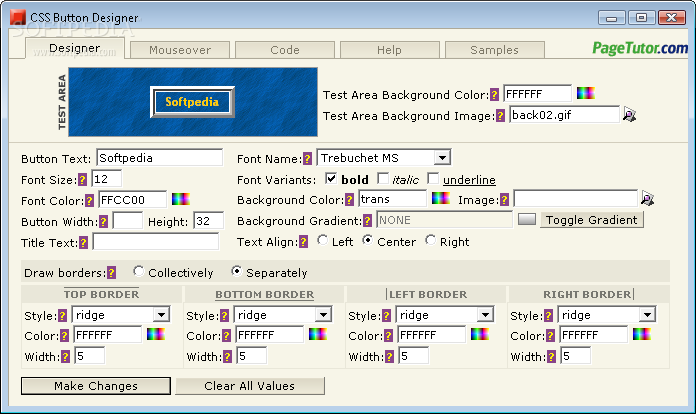Open help for Test Area Background Image
The width and height of the screenshot is (696, 414).
point(500,116)
